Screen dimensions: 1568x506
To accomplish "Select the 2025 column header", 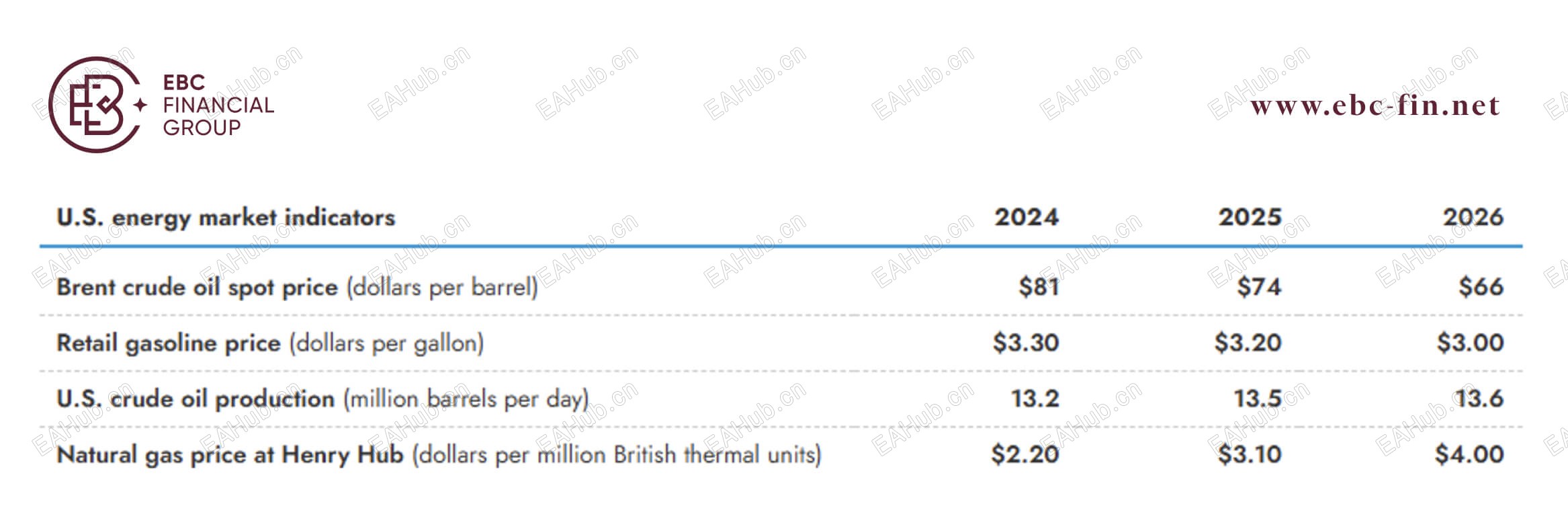I will click(x=1250, y=217).
